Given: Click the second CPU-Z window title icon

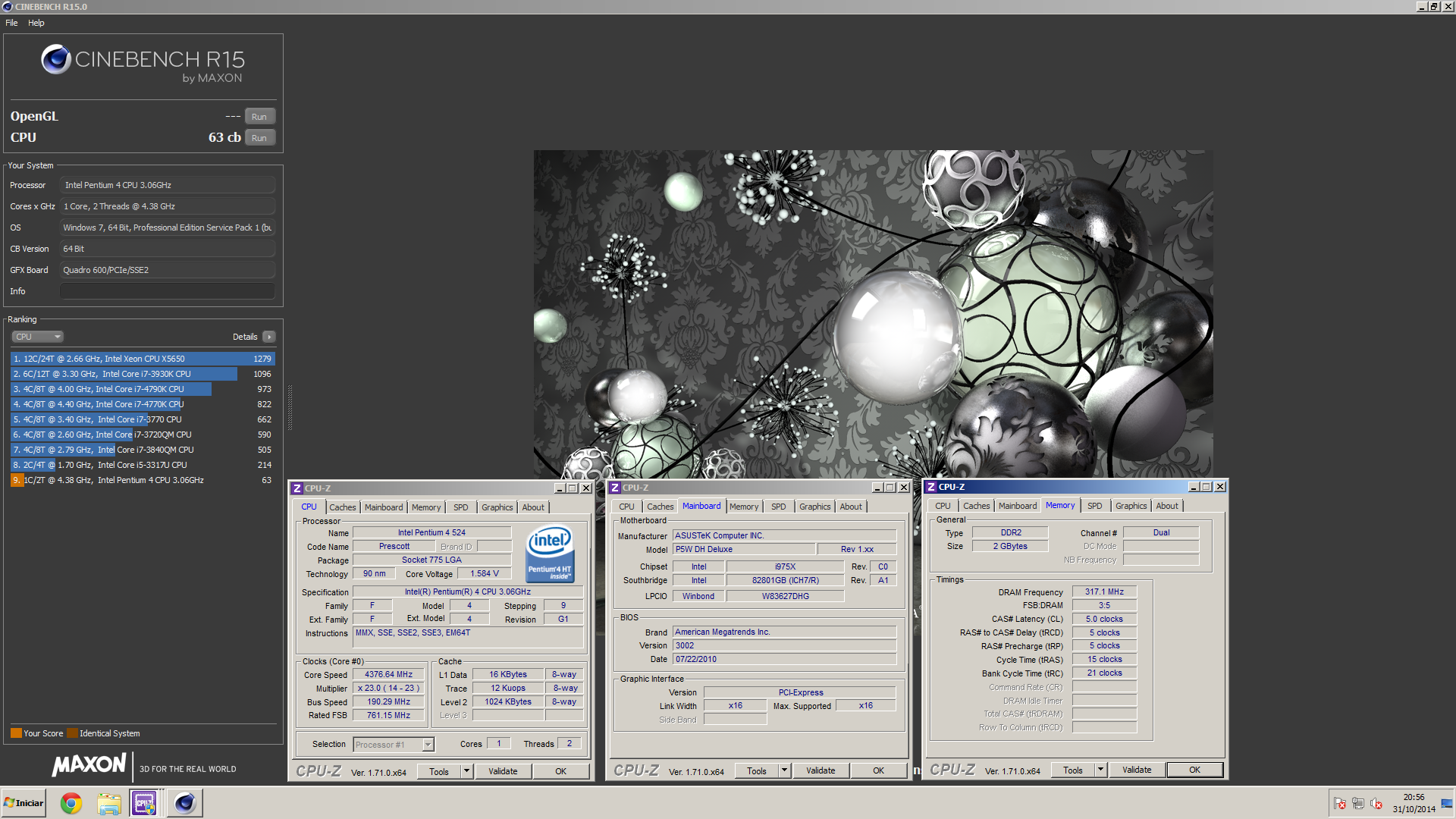Looking at the screenshot, I should click(615, 488).
